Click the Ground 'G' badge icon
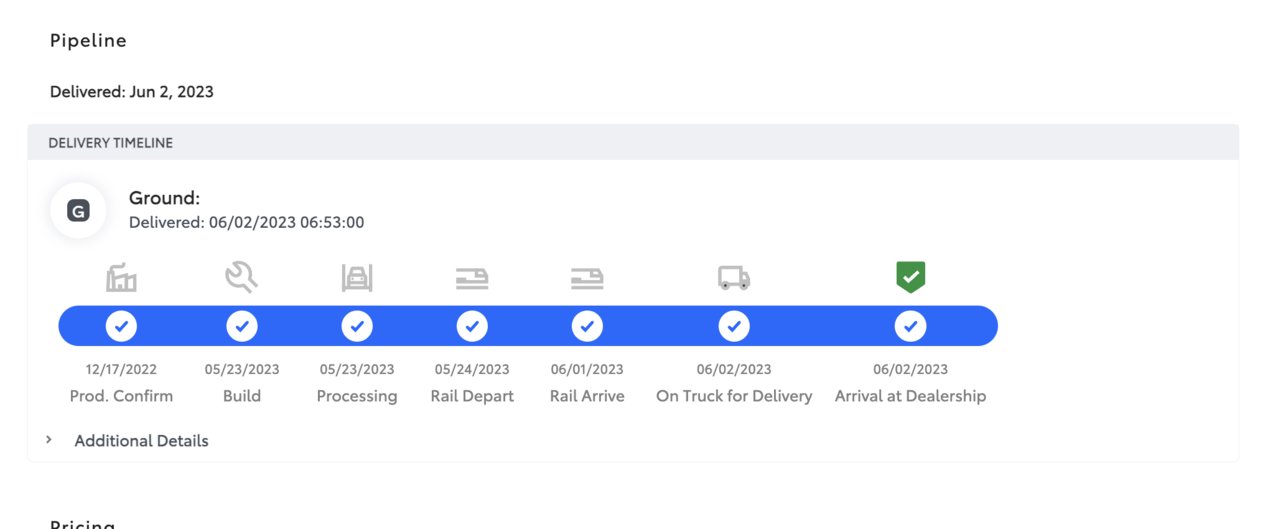 [x=78, y=211]
